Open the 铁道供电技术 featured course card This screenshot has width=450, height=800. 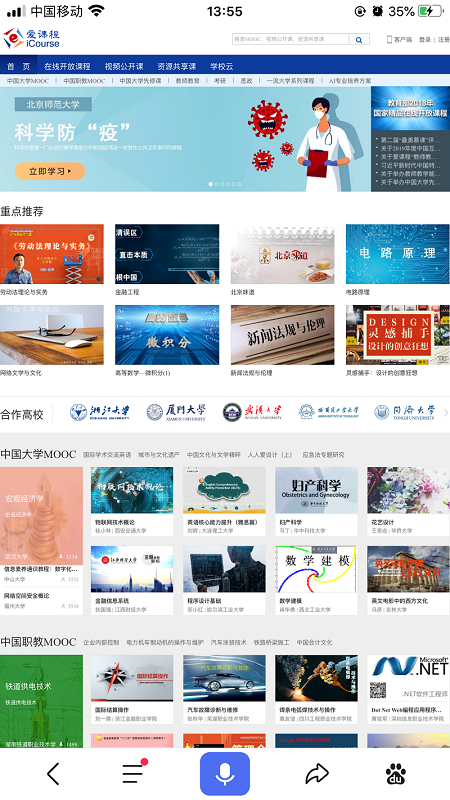[x=41, y=702]
